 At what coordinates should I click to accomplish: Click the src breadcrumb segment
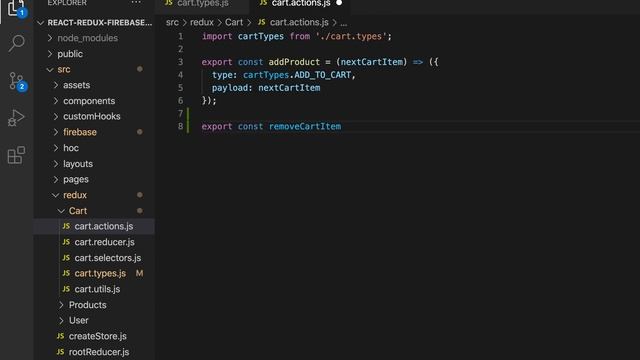[x=172, y=22]
